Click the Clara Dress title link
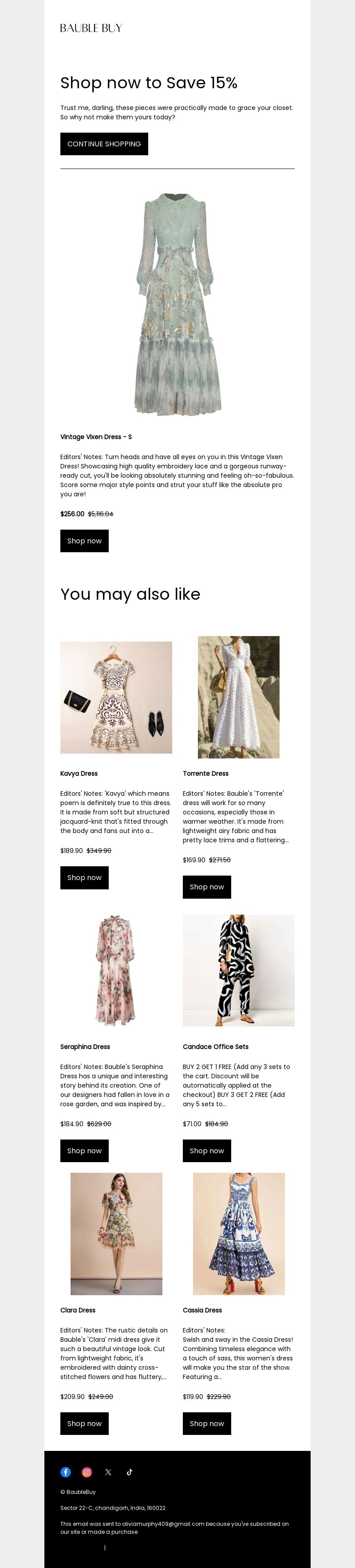355x1568 pixels. click(x=78, y=1310)
